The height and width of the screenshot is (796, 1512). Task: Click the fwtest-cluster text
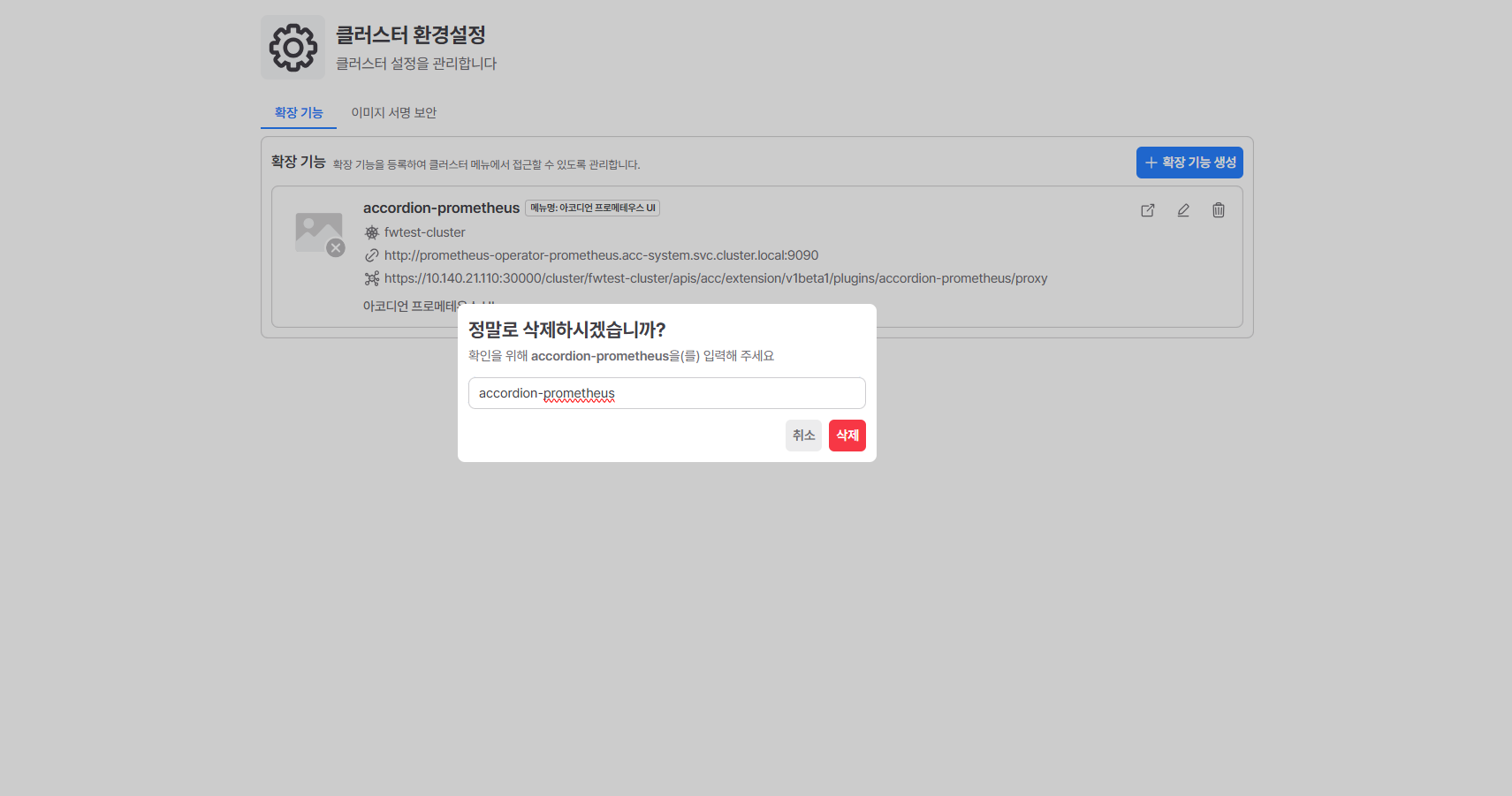[x=424, y=232]
